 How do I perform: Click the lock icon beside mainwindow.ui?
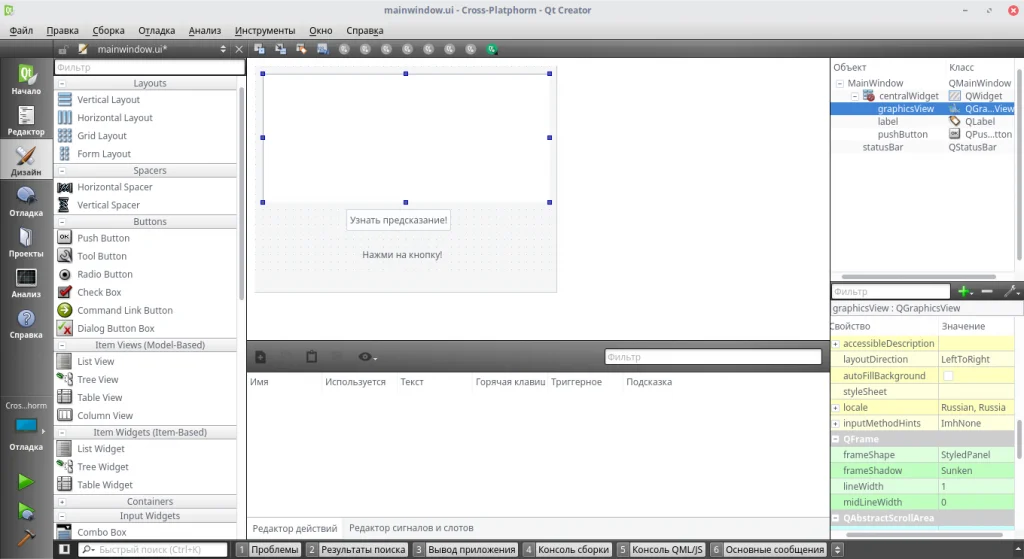[63, 49]
